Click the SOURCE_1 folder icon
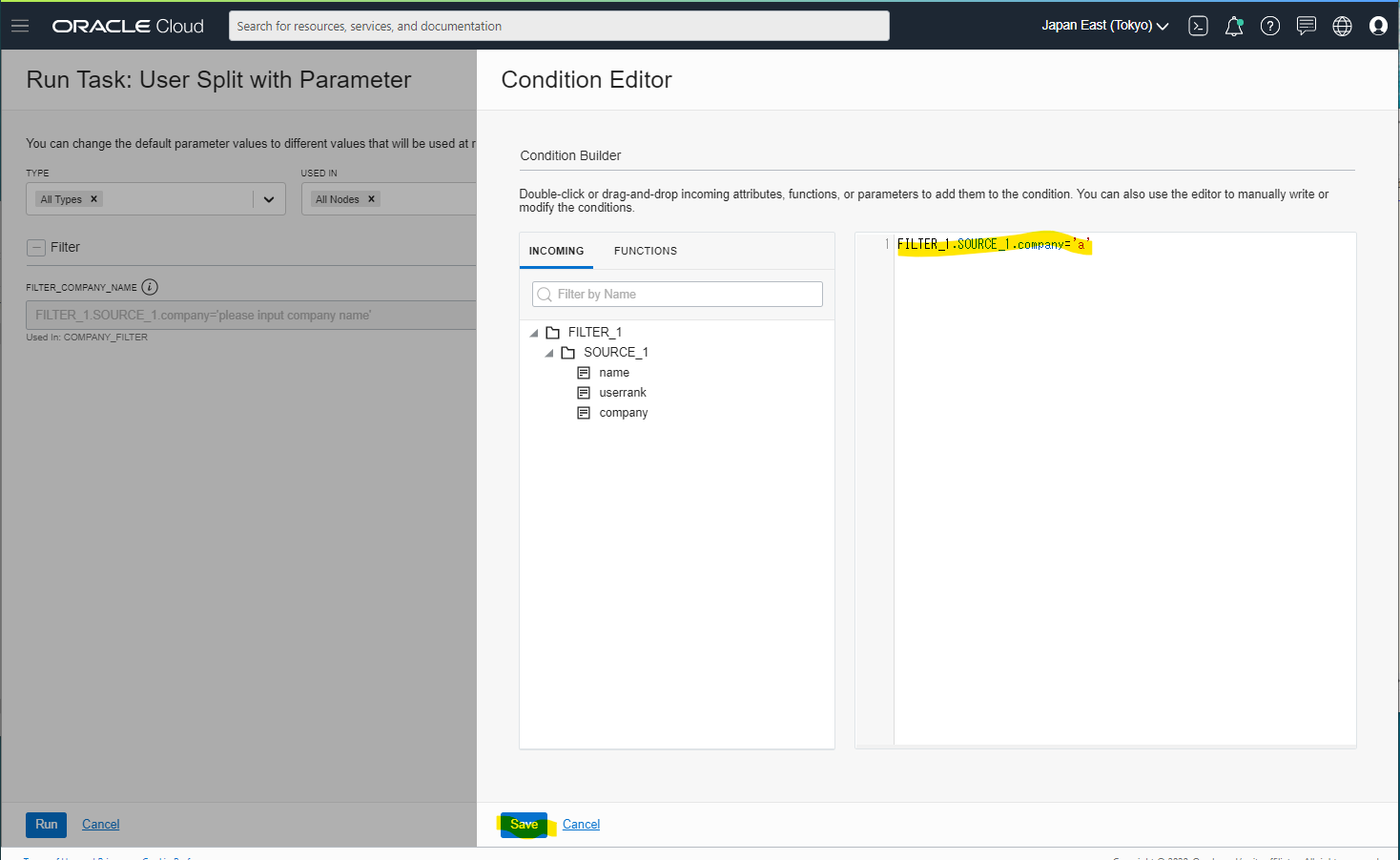1400x860 pixels. pyautogui.click(x=568, y=353)
